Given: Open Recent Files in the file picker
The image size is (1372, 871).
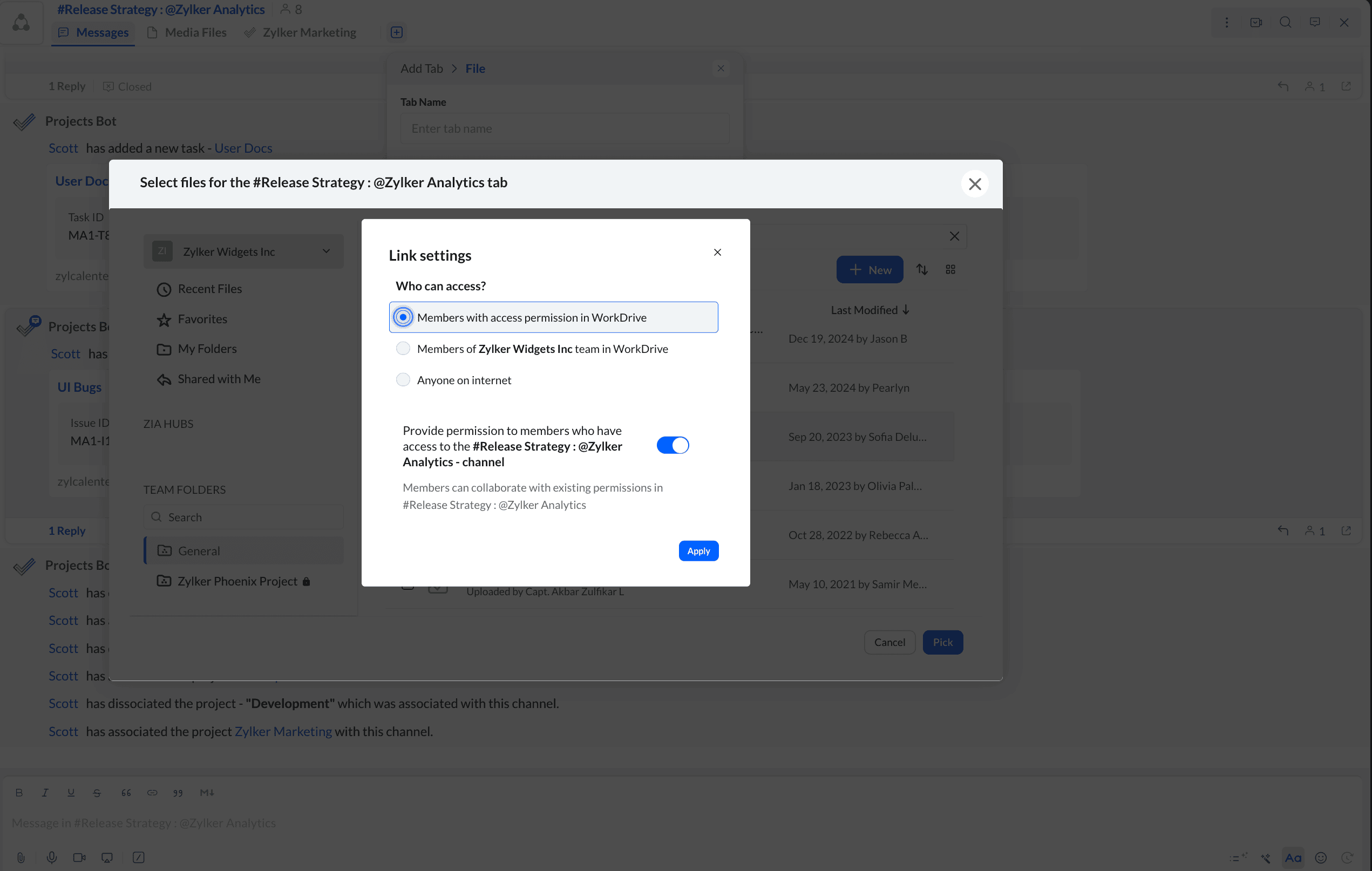Looking at the screenshot, I should click(x=199, y=289).
